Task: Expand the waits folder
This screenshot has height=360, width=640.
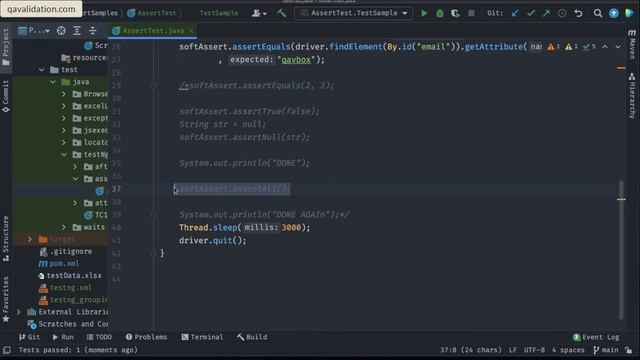Action: pyautogui.click(x=64, y=227)
